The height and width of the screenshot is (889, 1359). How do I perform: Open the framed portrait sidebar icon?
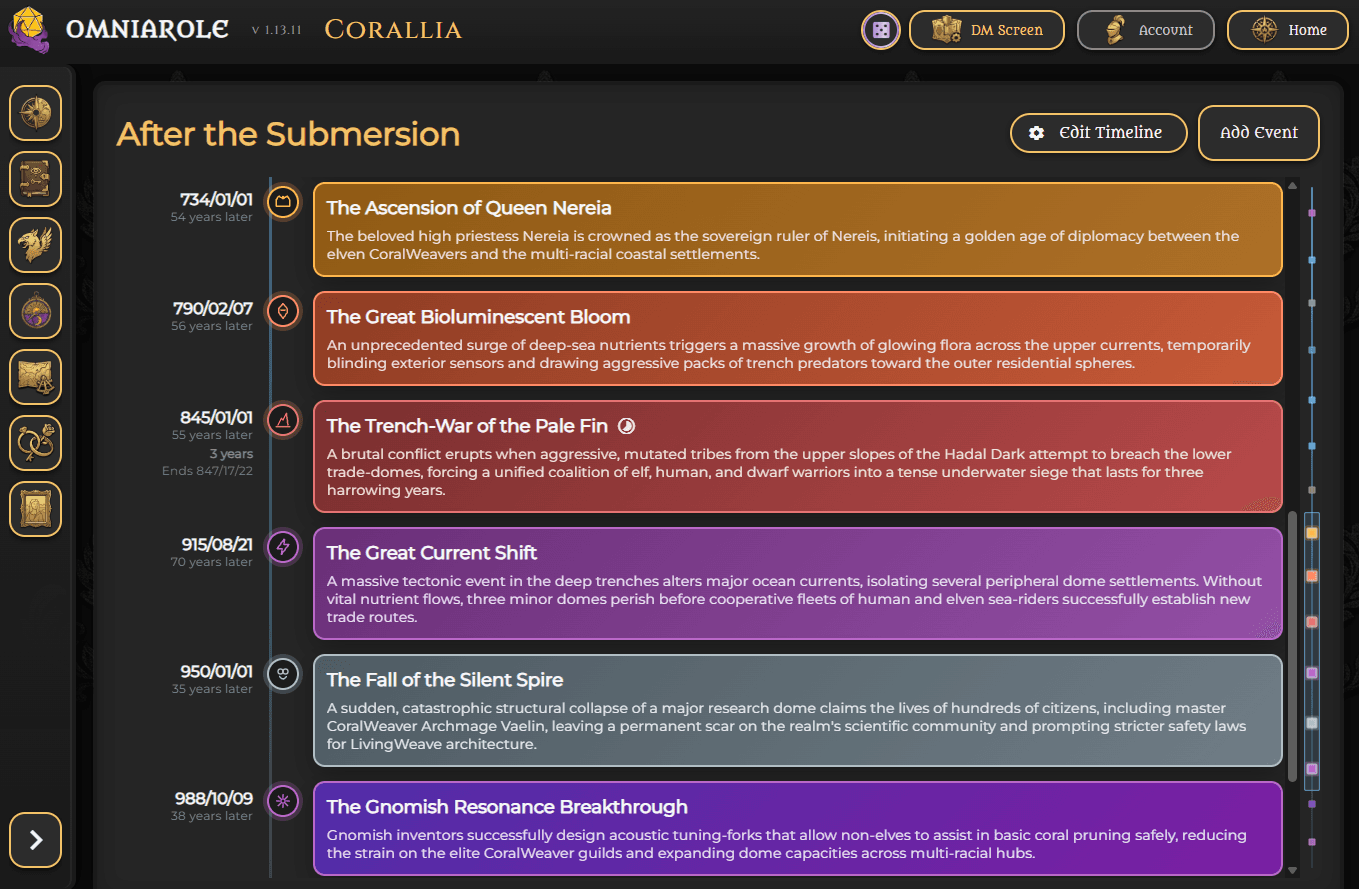36,509
